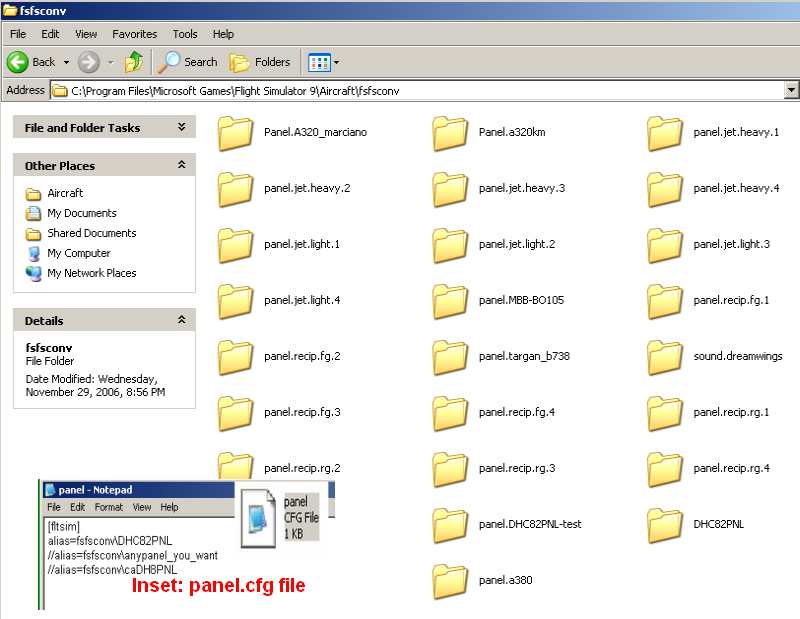Image resolution: width=800 pixels, height=619 pixels.
Task: Open My Network Places link
Action: click(x=91, y=273)
